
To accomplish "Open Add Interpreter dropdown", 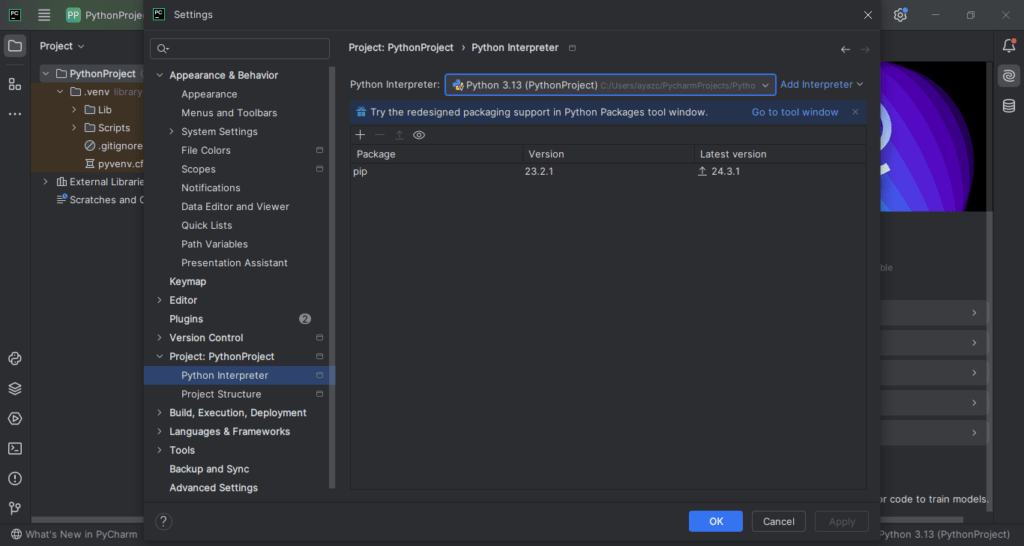I will [822, 85].
